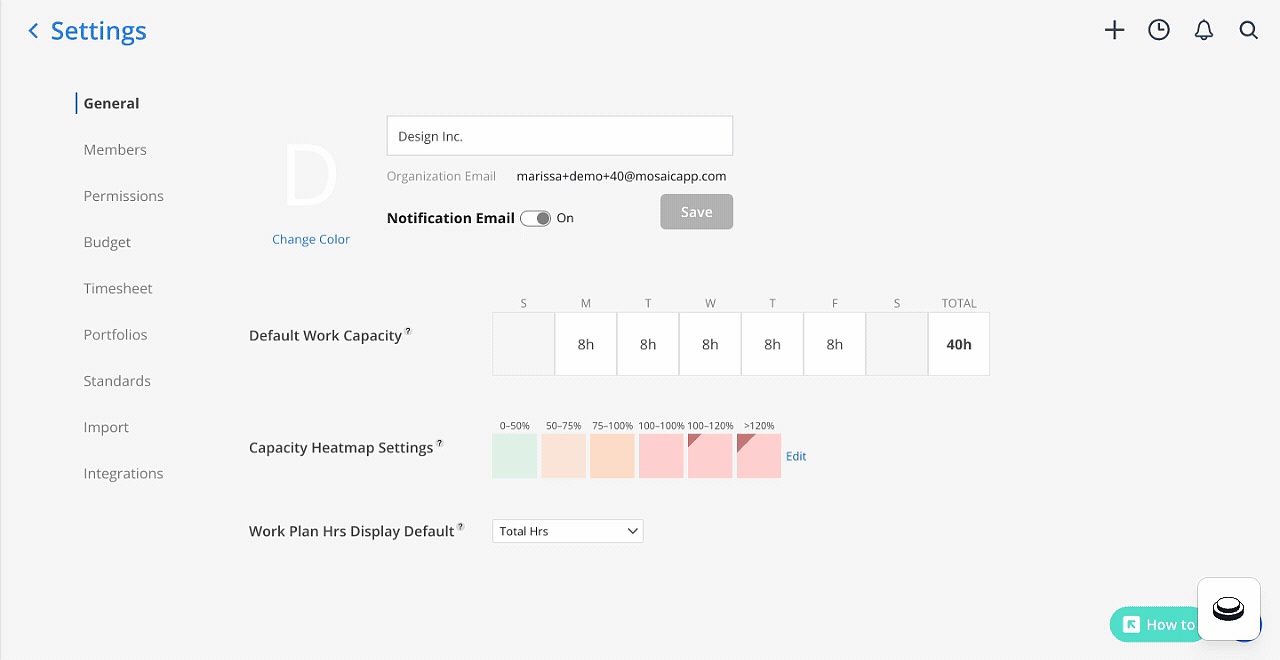The height and width of the screenshot is (660, 1280).
Task: Open the Members settings tab
Action: pos(115,150)
